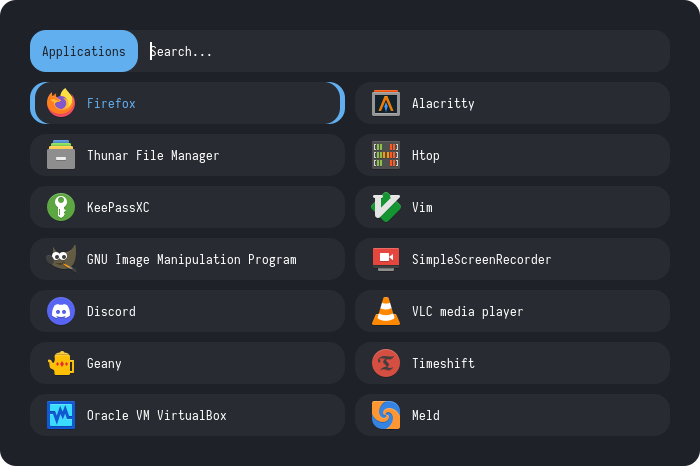
Task: Click the Meld swirl icon
Action: click(386, 415)
